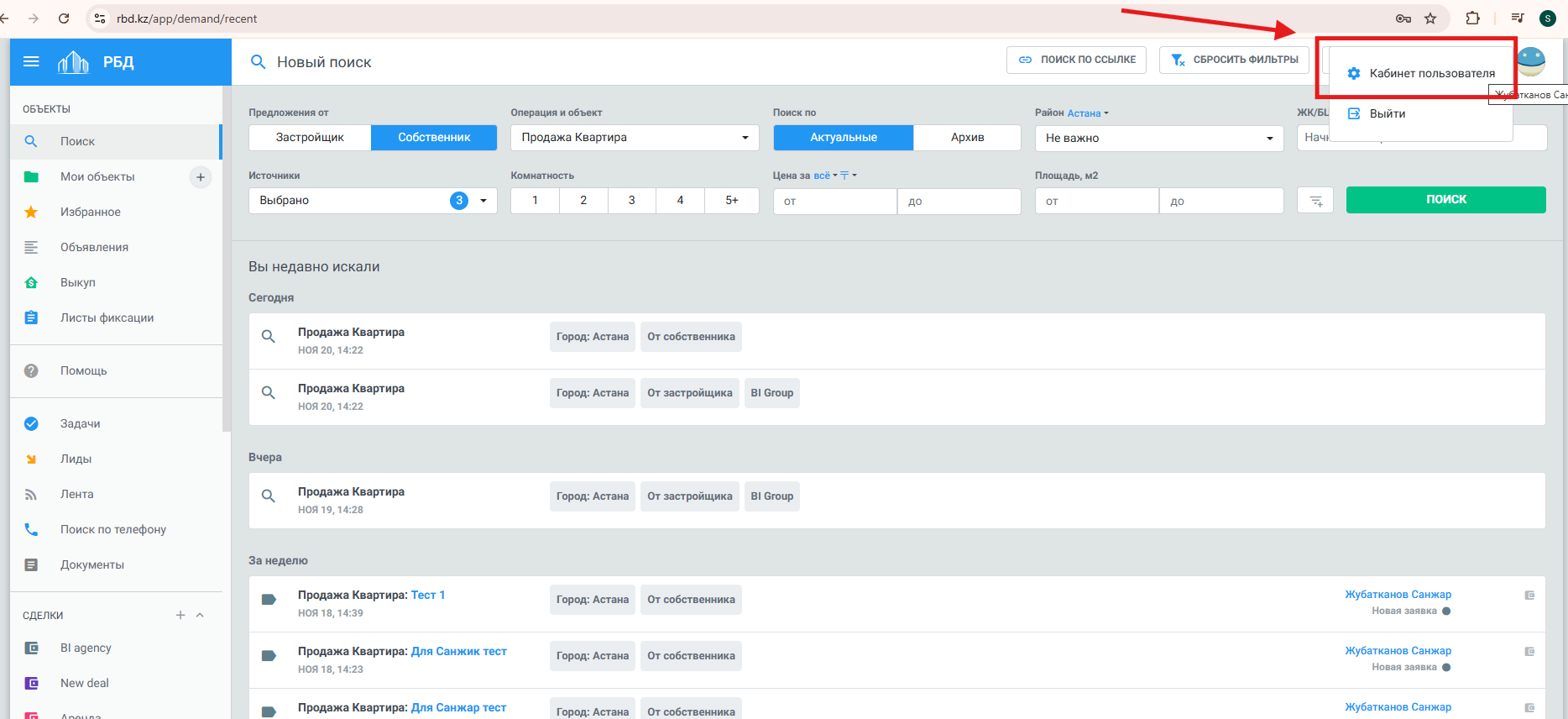Switch the offers filter to Застройщик
The height and width of the screenshot is (719, 1568).
click(310, 138)
